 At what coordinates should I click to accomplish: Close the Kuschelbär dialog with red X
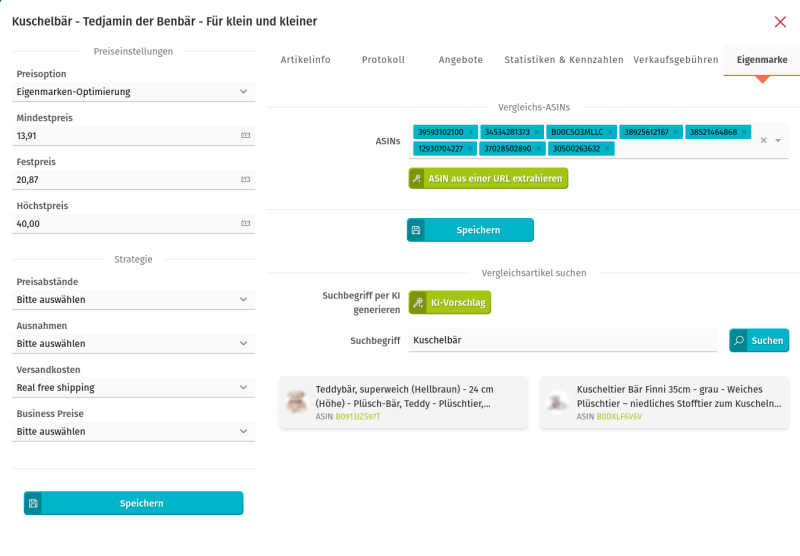tap(780, 22)
